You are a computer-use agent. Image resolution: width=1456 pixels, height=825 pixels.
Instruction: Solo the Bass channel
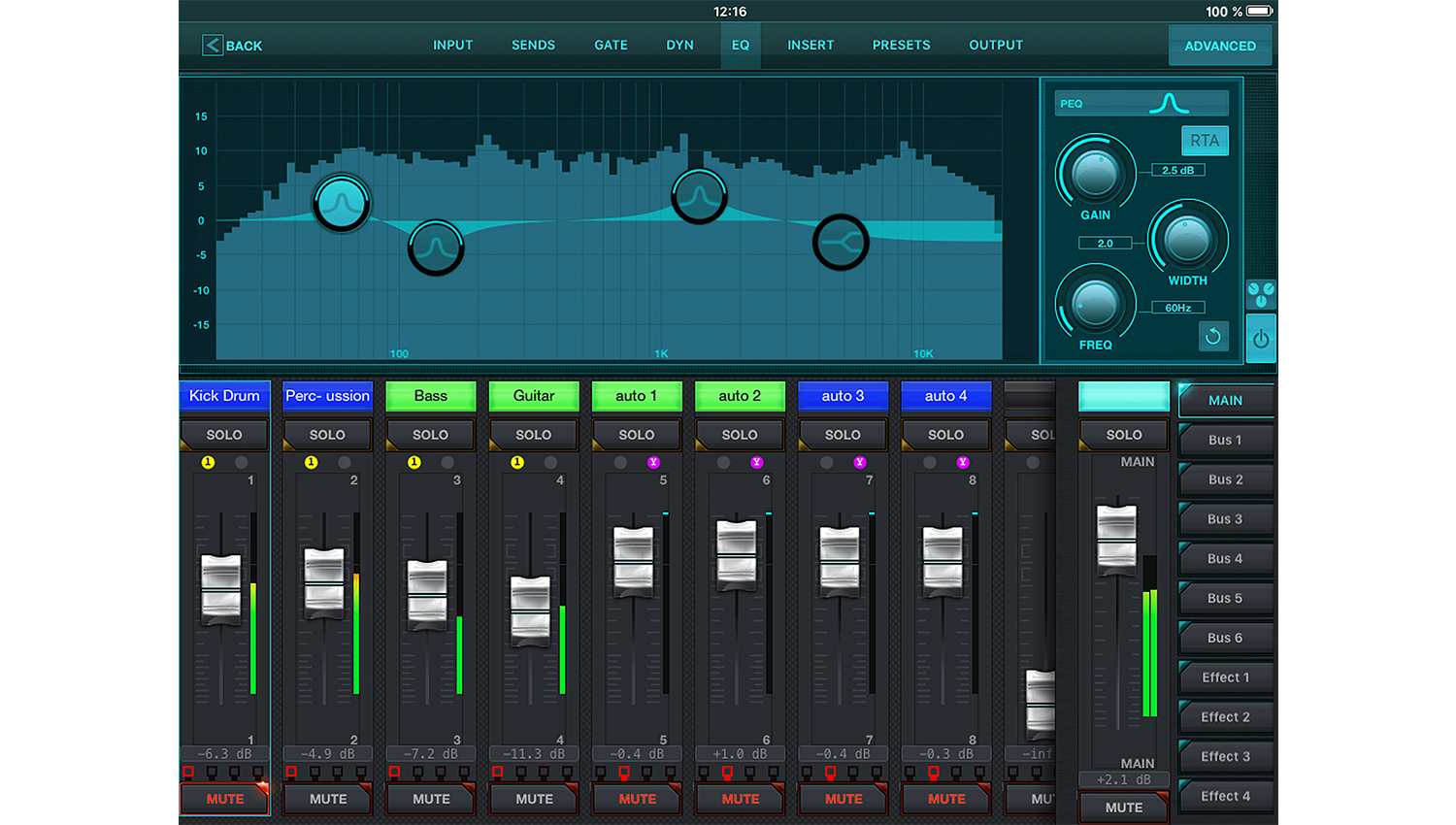[x=430, y=435]
